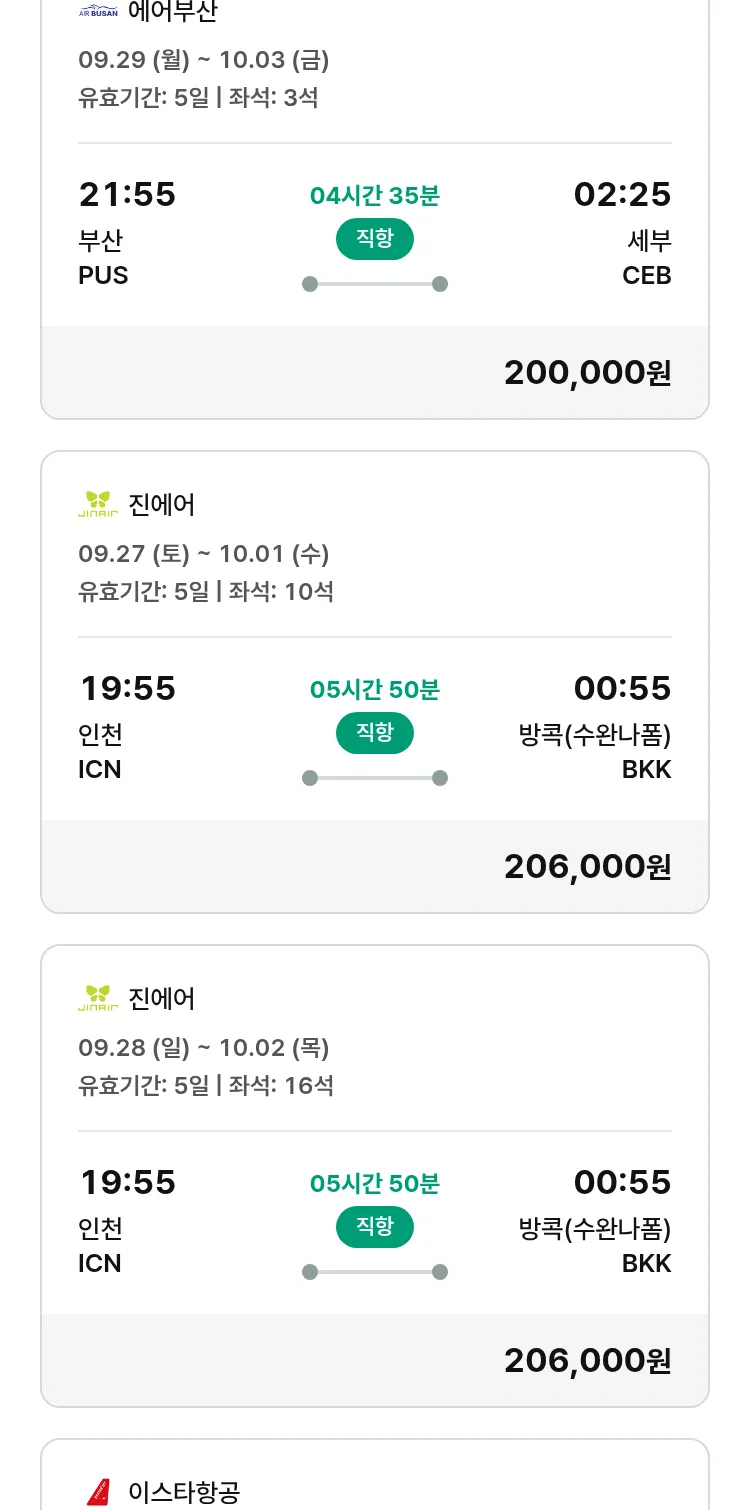Image resolution: width=750 pixels, height=1510 pixels.
Task: Click the 진에어 name on the 09.27 card
Action: pos(162,504)
